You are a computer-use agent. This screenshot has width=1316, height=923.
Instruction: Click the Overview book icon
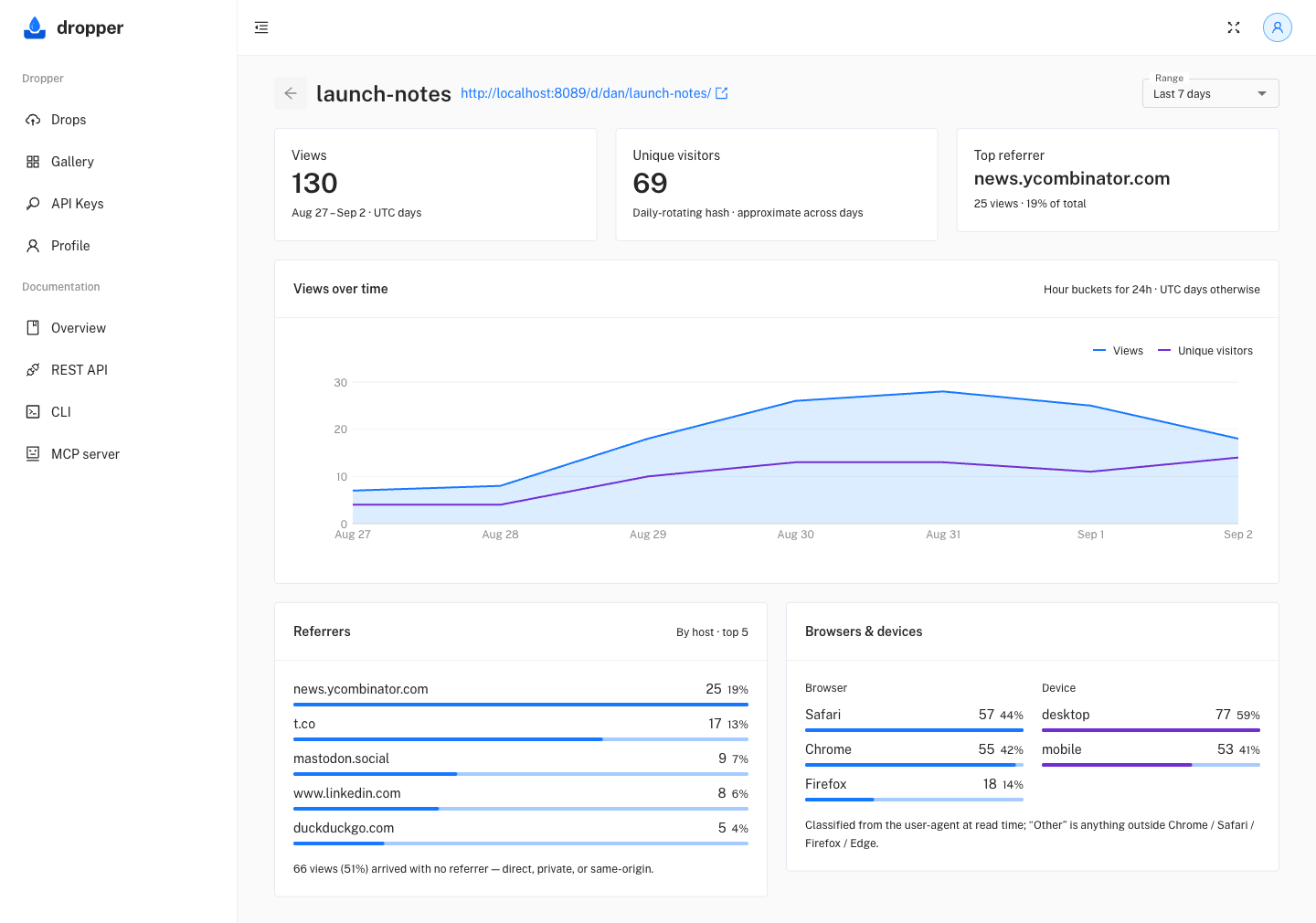coord(33,328)
